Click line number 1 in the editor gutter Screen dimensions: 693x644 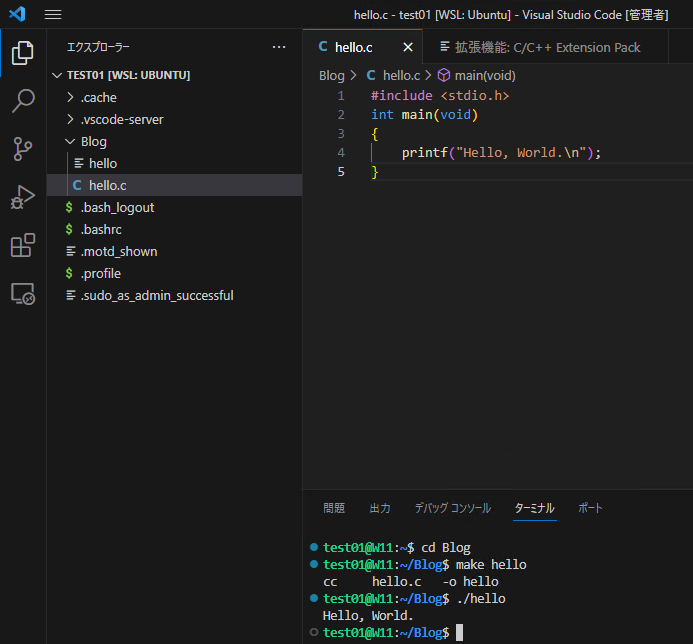pyautogui.click(x=341, y=95)
